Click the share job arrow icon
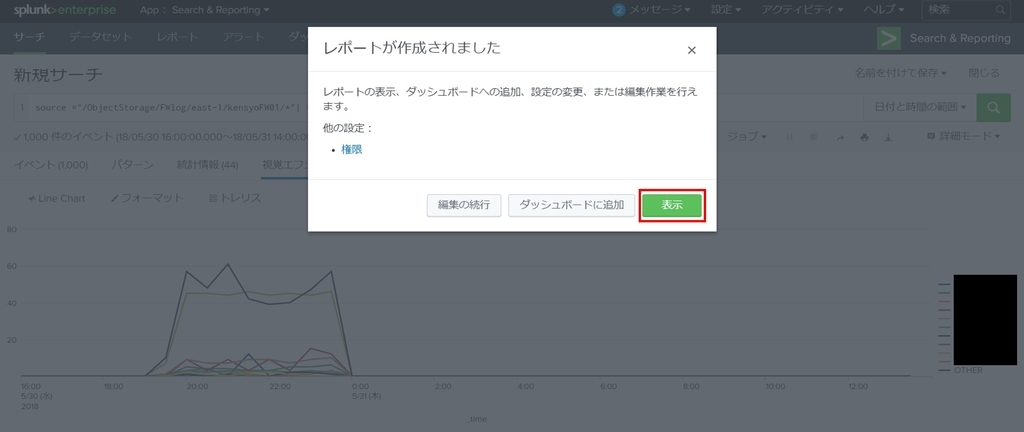1024x432 pixels. 840,136
